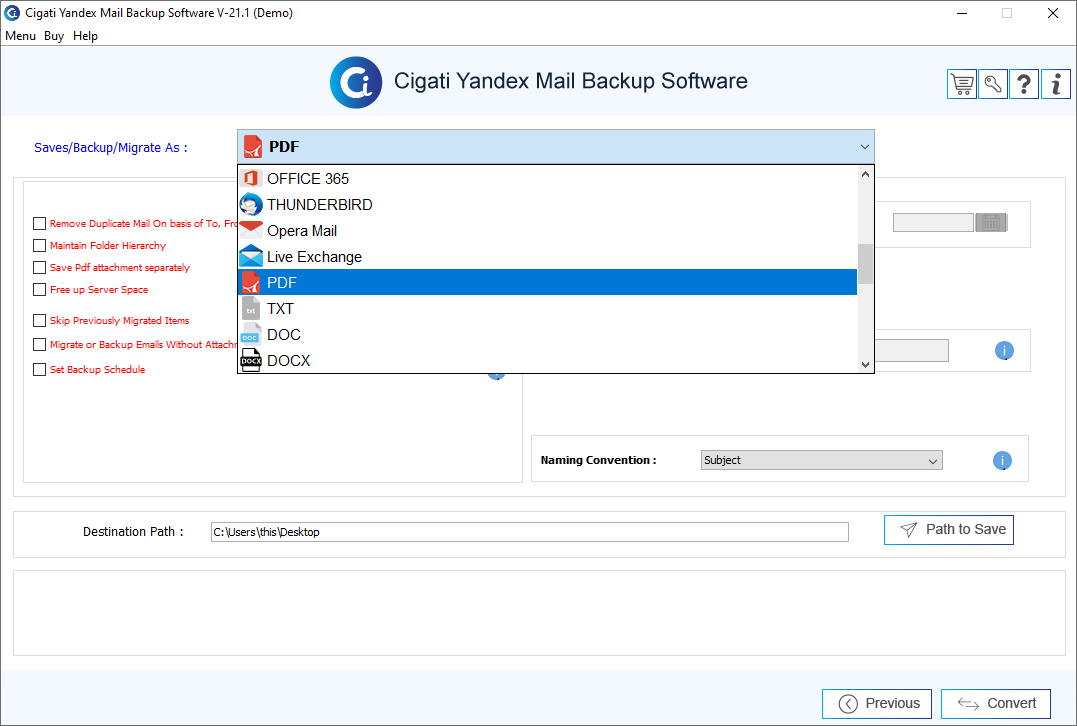Click the info icon above Naming Convention
The width and height of the screenshot is (1077, 726).
coord(1004,351)
